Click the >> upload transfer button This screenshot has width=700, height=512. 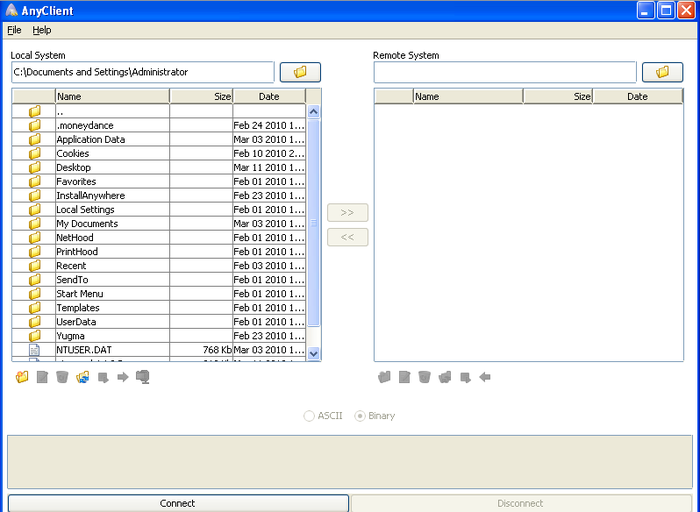point(347,212)
